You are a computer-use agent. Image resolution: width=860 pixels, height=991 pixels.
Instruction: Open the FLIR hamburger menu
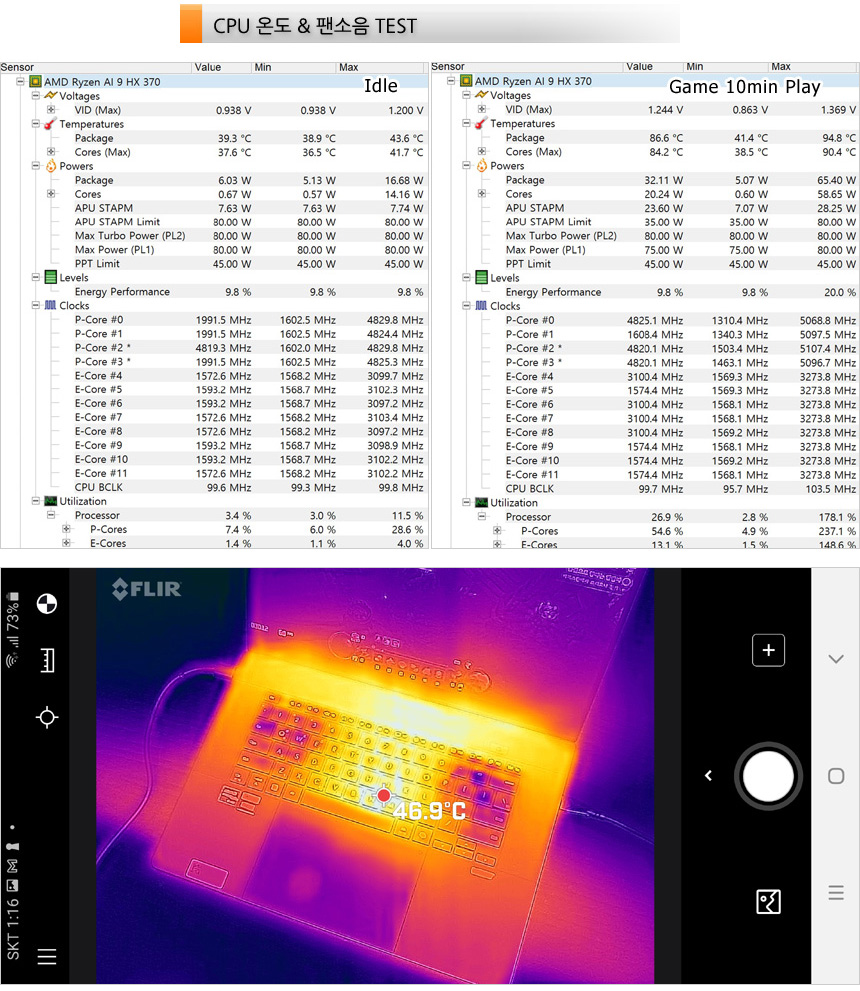pos(46,957)
